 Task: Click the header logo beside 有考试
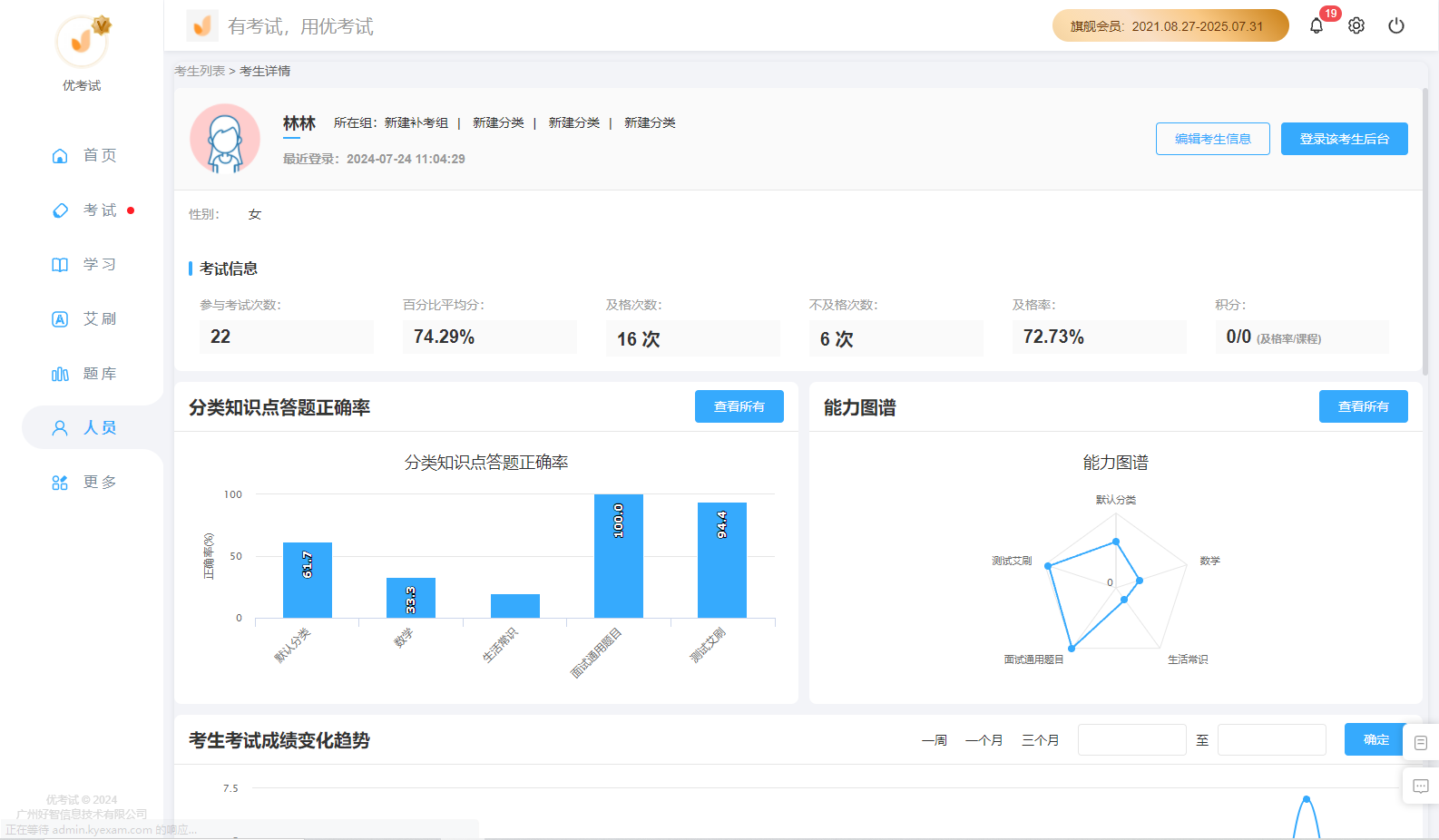202,25
